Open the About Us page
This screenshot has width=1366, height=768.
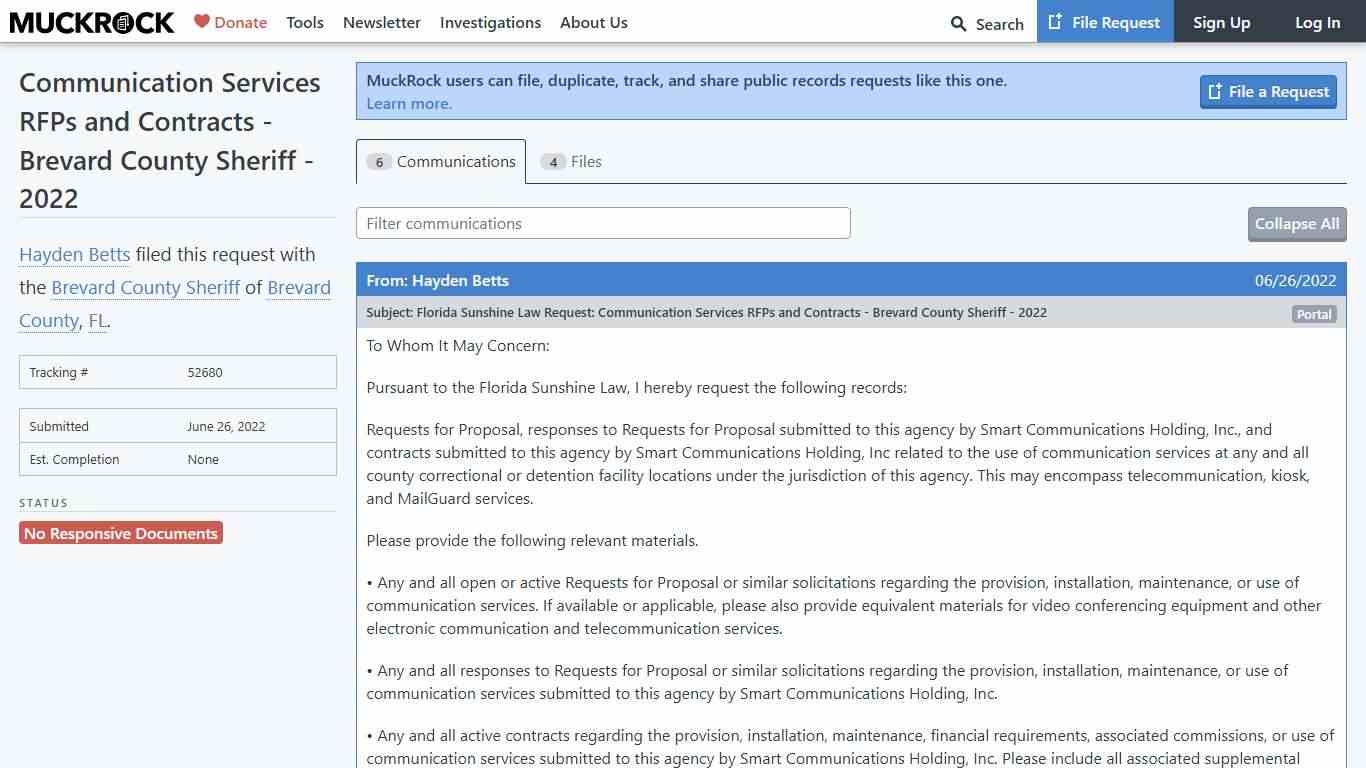[593, 22]
